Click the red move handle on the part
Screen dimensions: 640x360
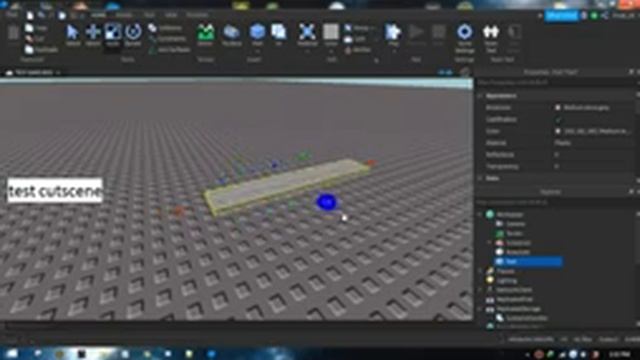pos(371,163)
